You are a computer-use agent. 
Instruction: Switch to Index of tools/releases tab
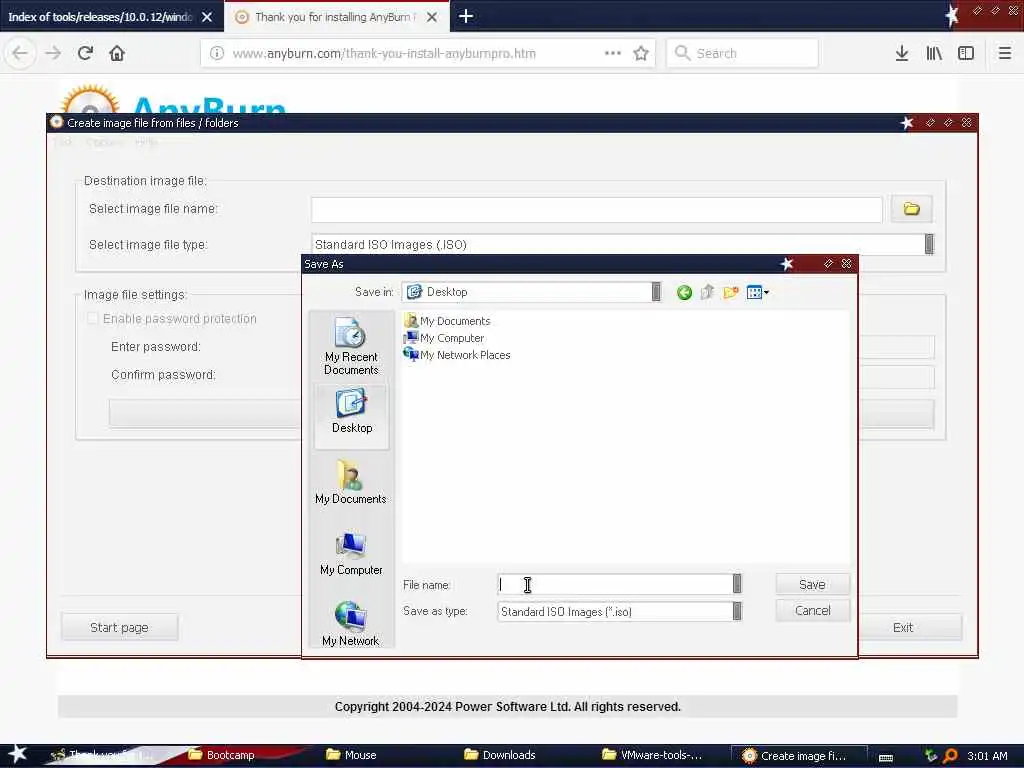click(100, 17)
